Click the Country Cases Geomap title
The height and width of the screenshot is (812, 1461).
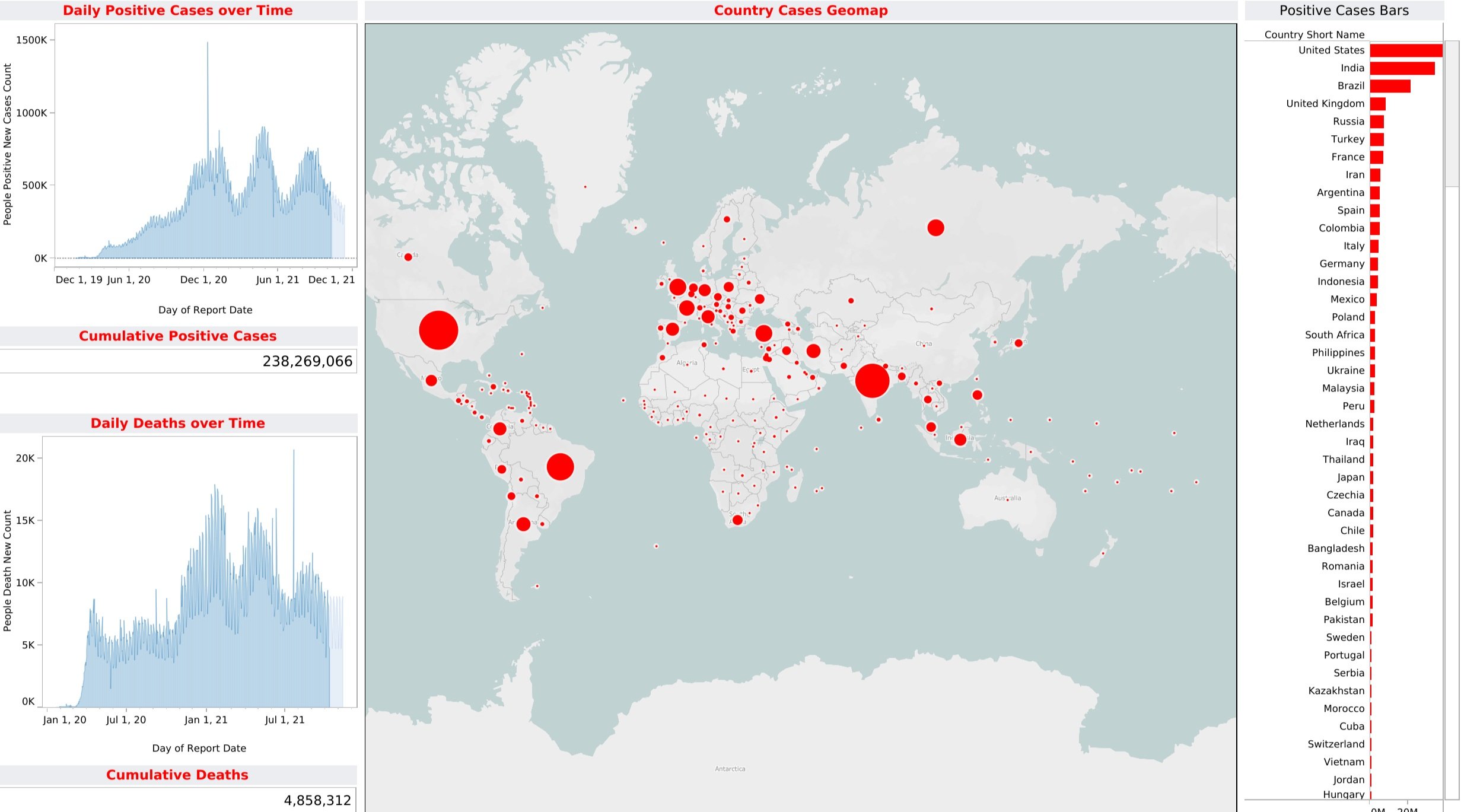800,11
